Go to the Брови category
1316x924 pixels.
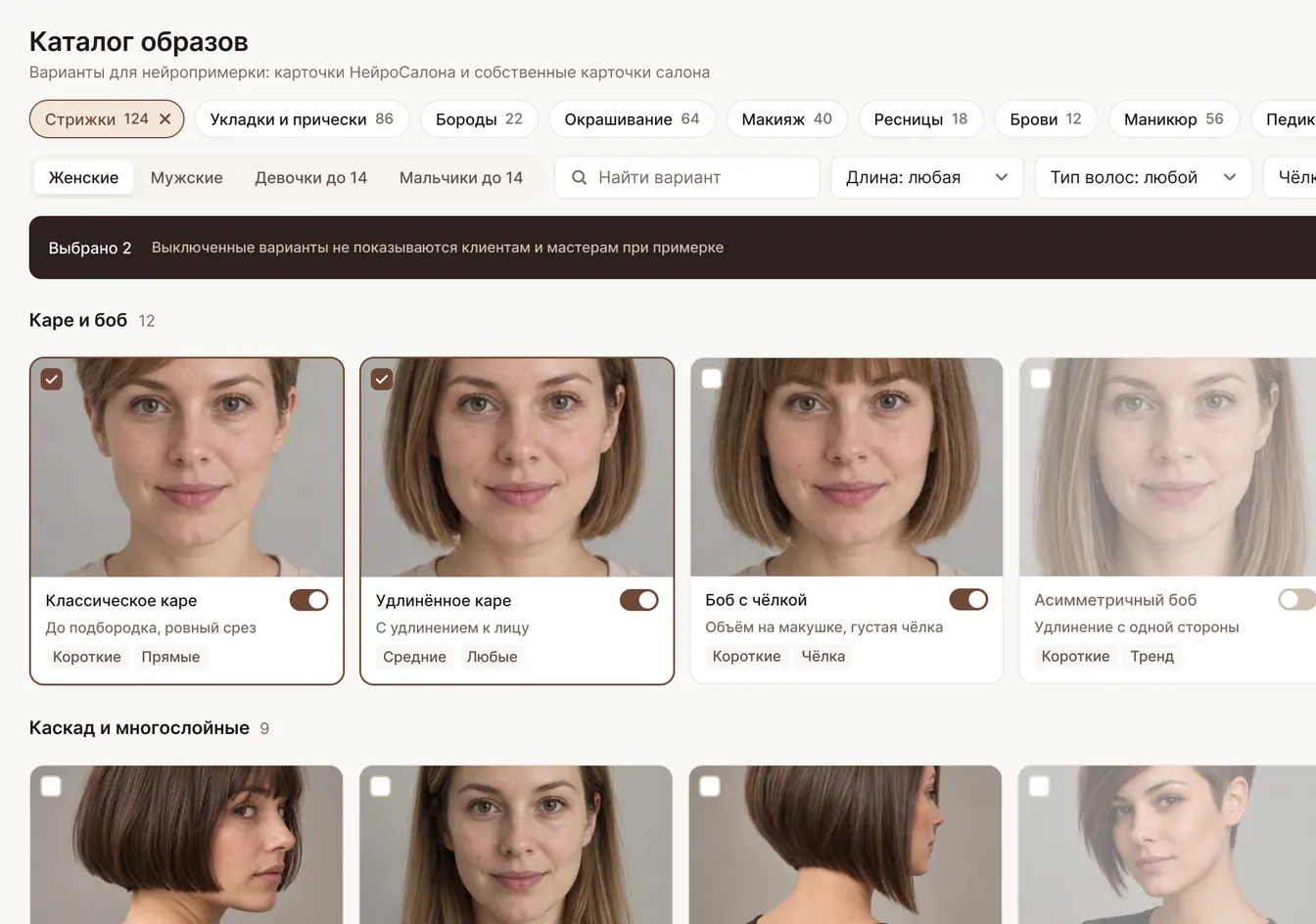pyautogui.click(x=1046, y=118)
